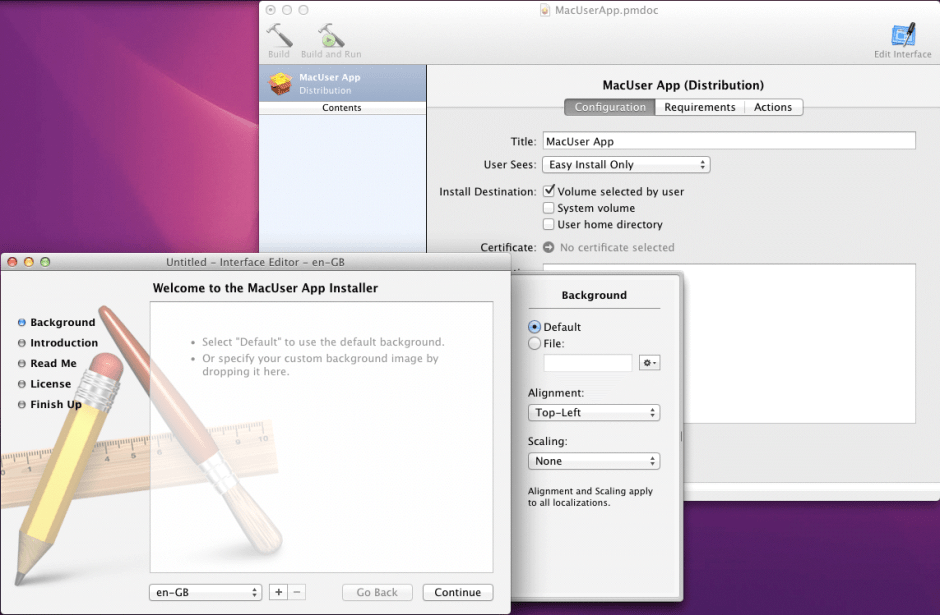Change Alignment from Top-Left

pyautogui.click(x=594, y=412)
